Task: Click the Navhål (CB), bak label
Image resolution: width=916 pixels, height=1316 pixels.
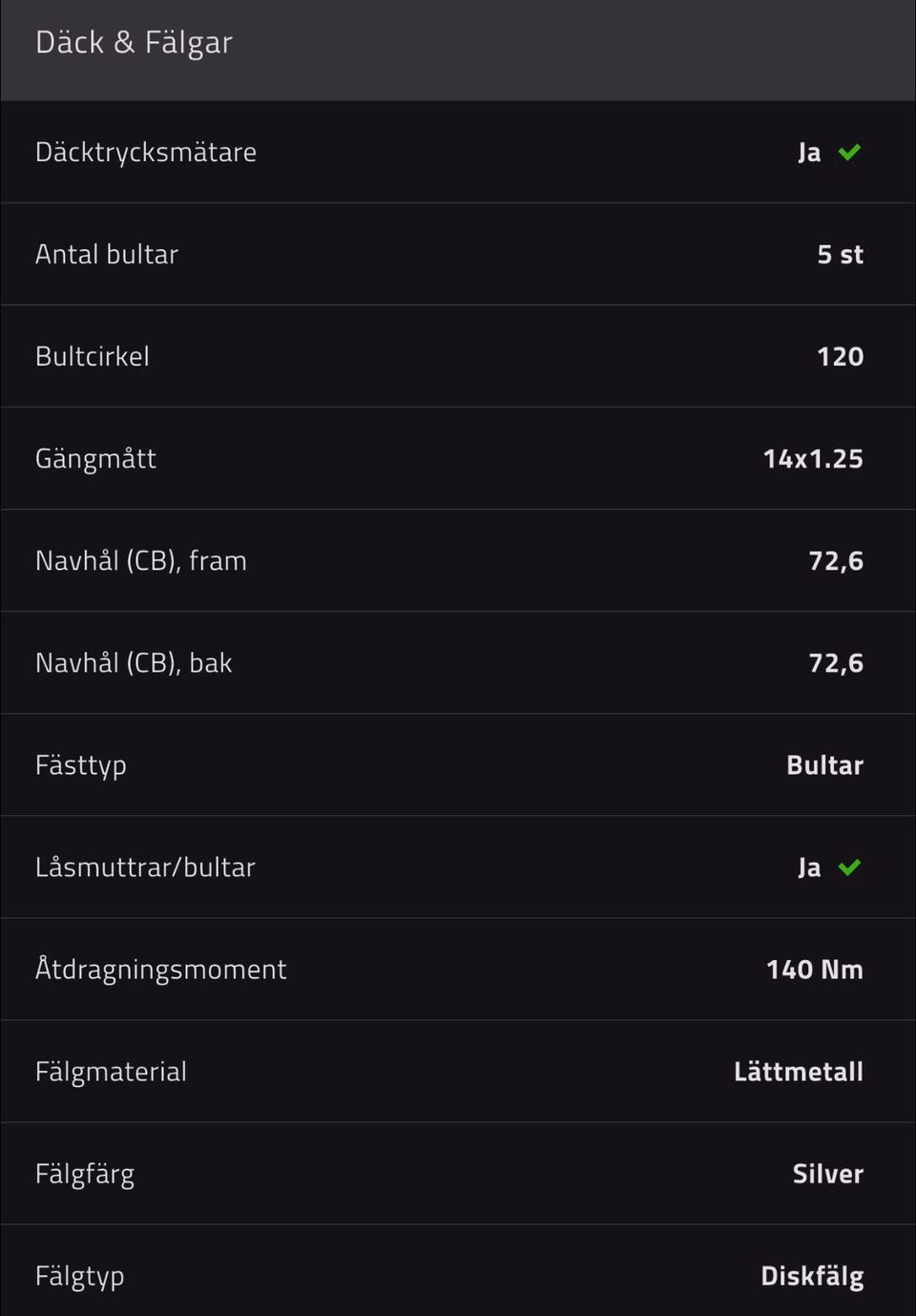Action: (x=134, y=663)
